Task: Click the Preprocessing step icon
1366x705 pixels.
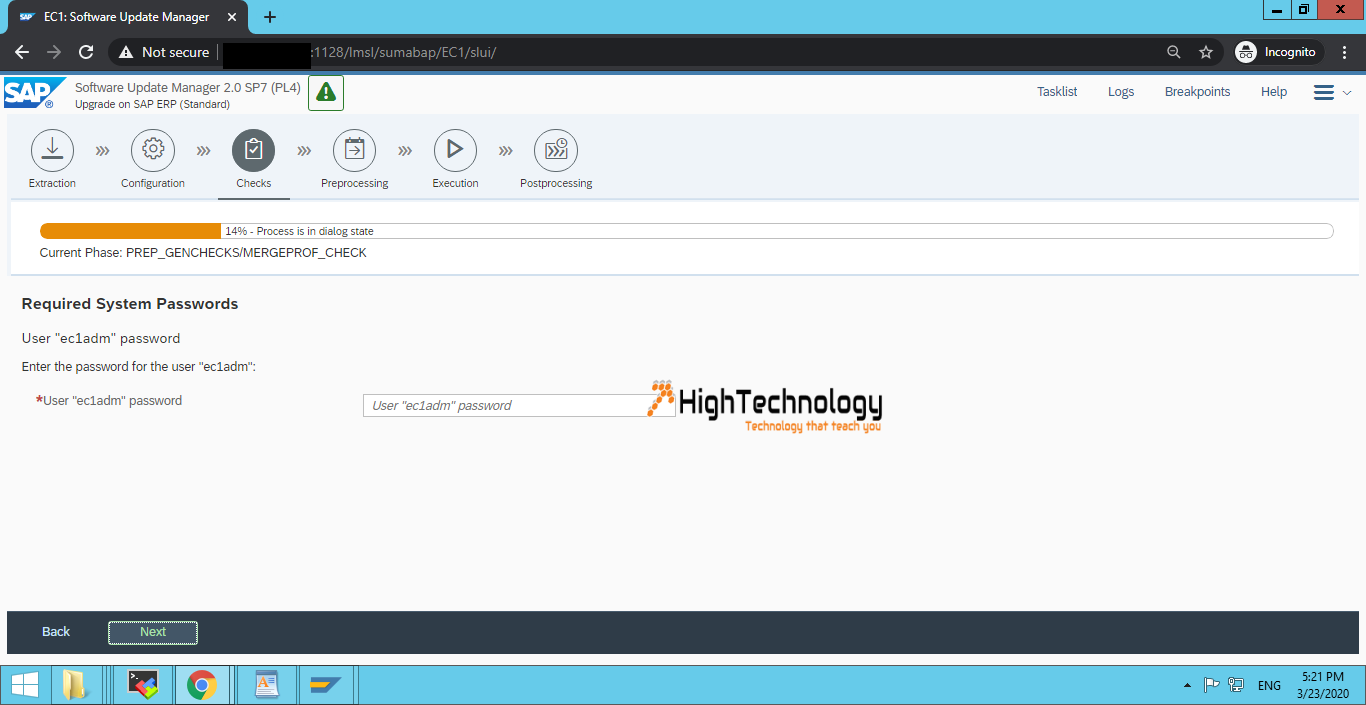Action: click(x=355, y=150)
